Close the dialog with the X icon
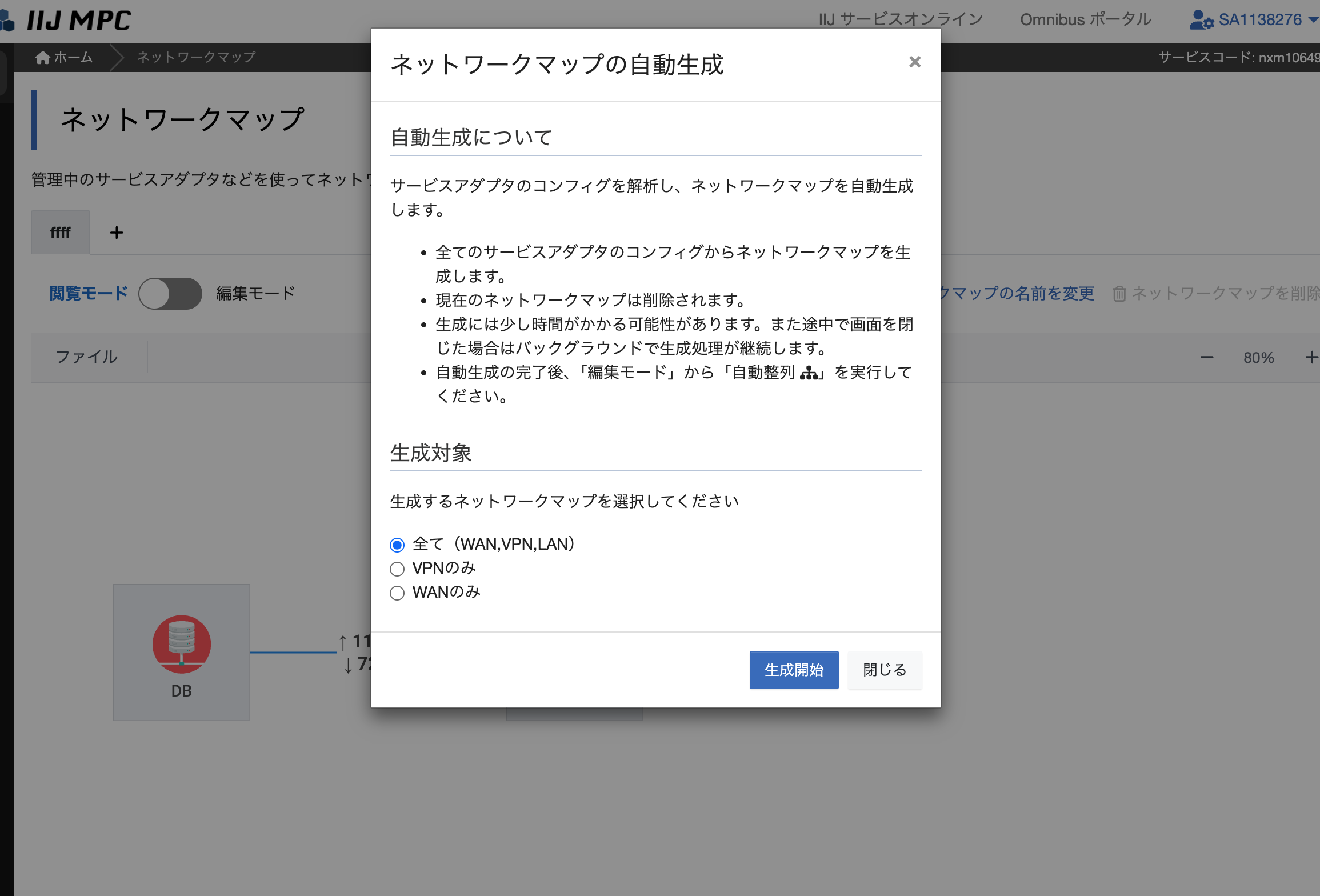1320x896 pixels. pos(914,62)
